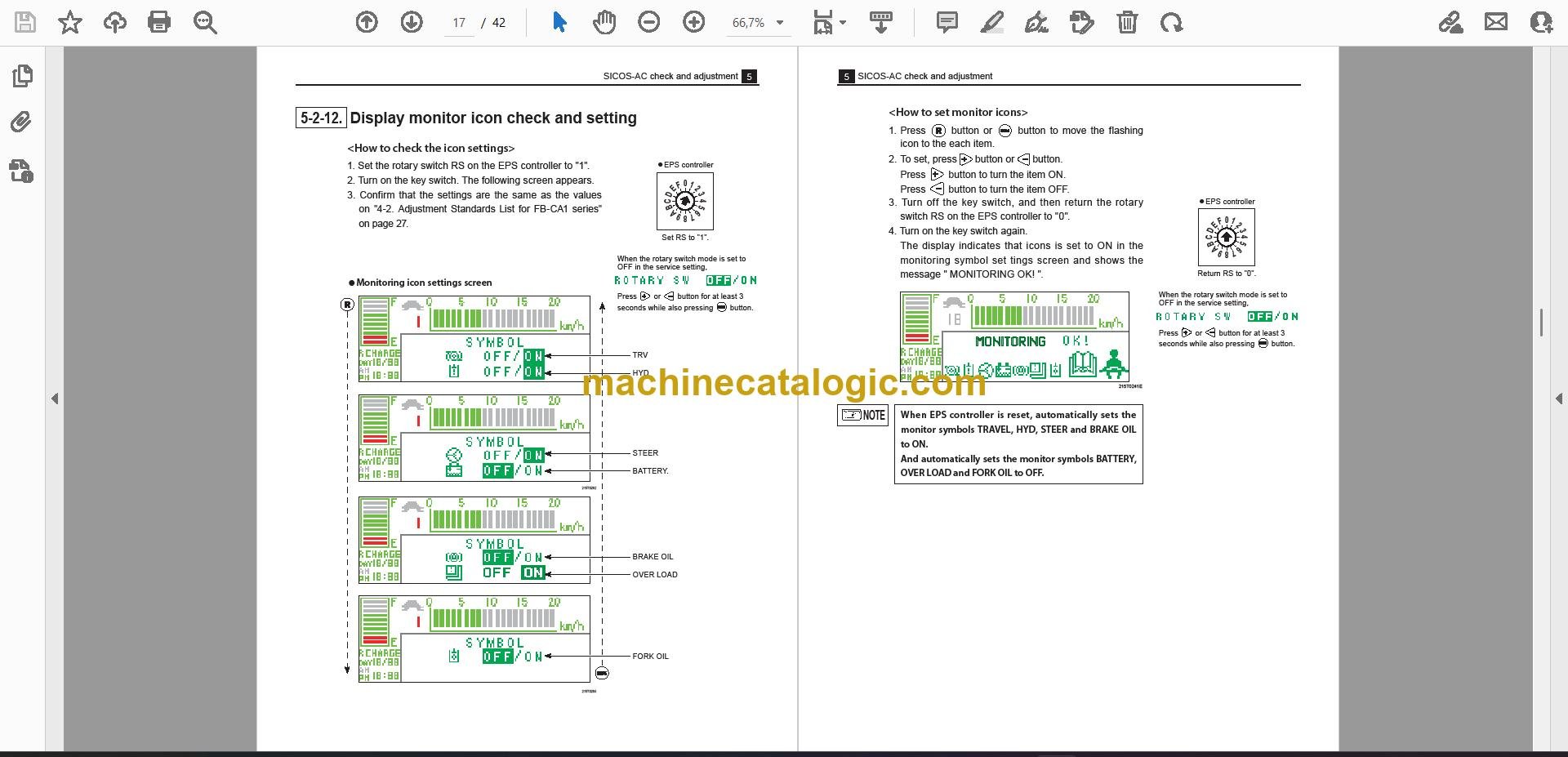This screenshot has height=757, width=1568.
Task: Click the 'OVER LOAD' label in the diagram
Action: (x=655, y=575)
